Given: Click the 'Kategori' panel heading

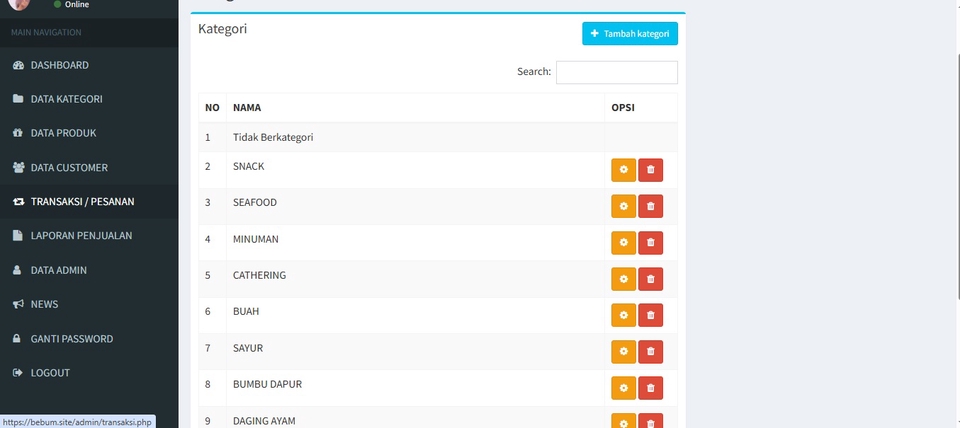Looking at the screenshot, I should (222, 29).
